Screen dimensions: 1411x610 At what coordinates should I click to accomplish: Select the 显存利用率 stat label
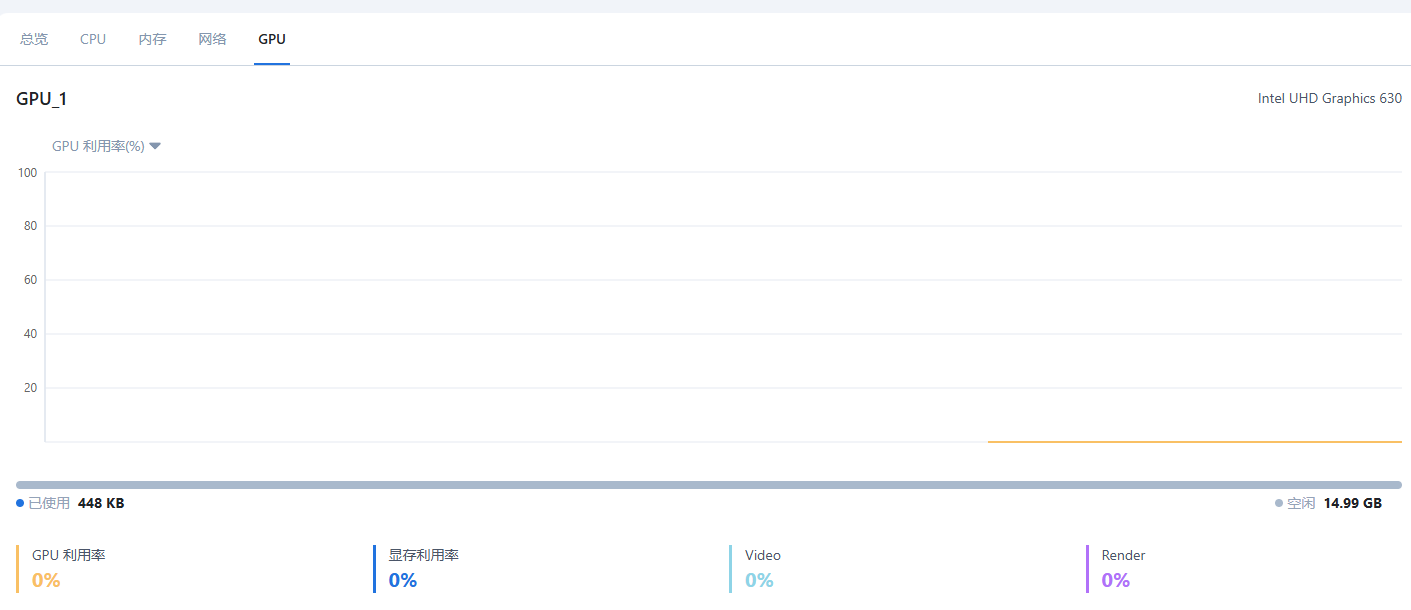pos(424,555)
